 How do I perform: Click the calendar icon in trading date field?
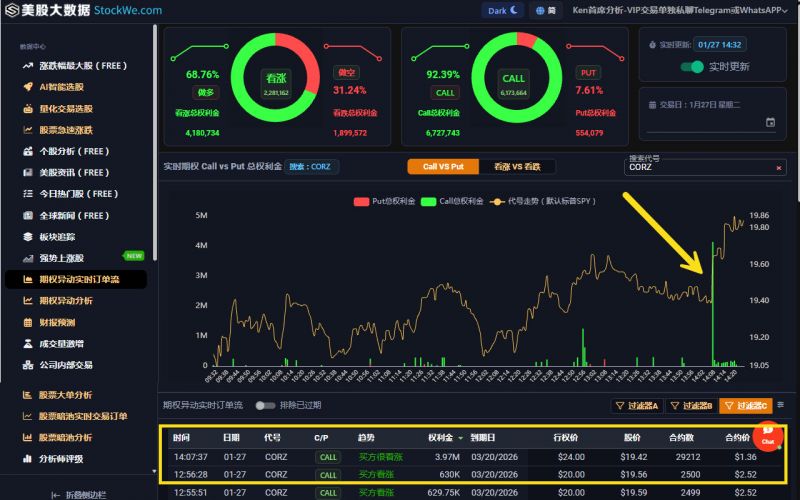pyautogui.click(x=770, y=122)
